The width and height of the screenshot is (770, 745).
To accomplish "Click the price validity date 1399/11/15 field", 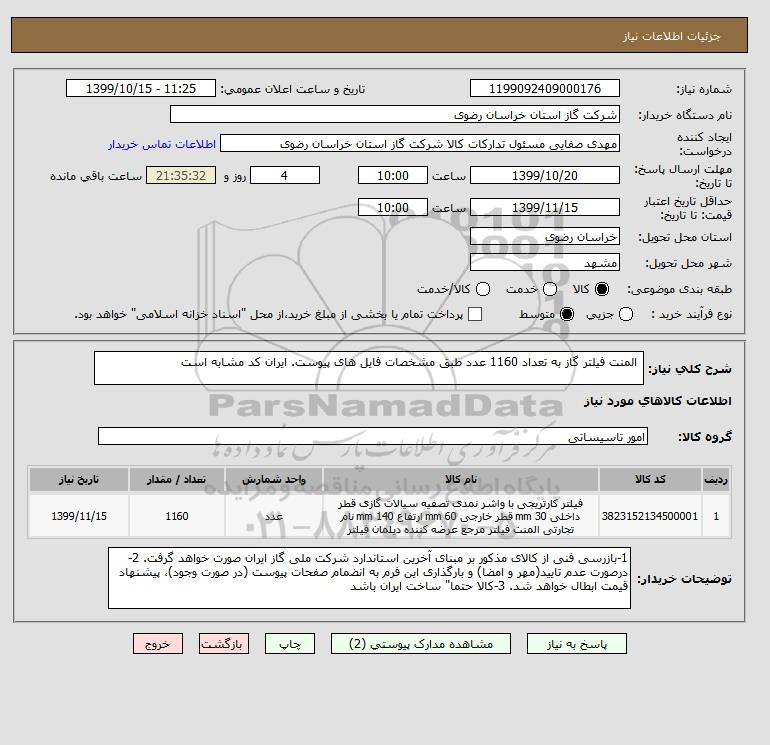I will (545, 207).
